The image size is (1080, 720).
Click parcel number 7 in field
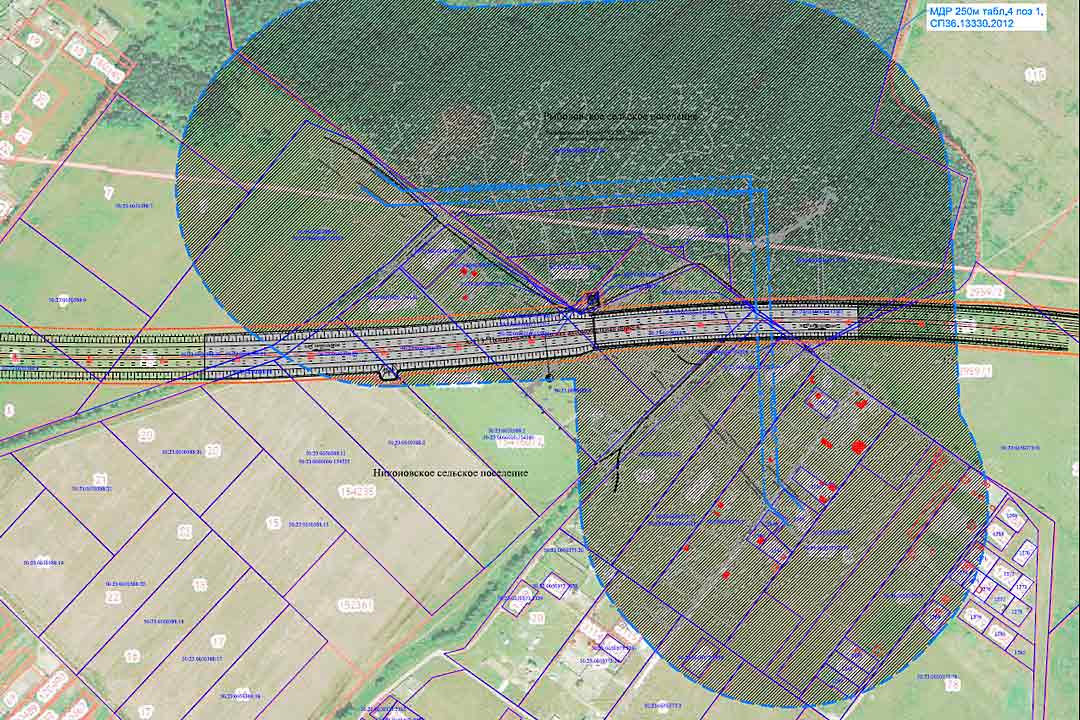click(108, 192)
